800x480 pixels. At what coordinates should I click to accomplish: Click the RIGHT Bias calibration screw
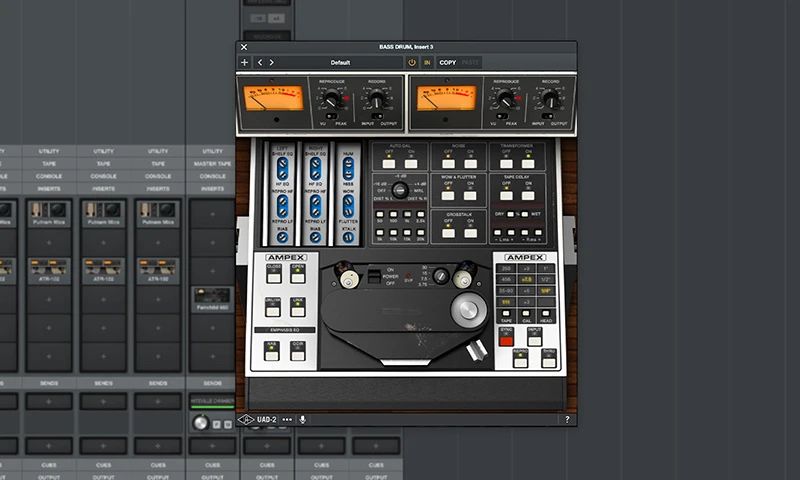315,237
